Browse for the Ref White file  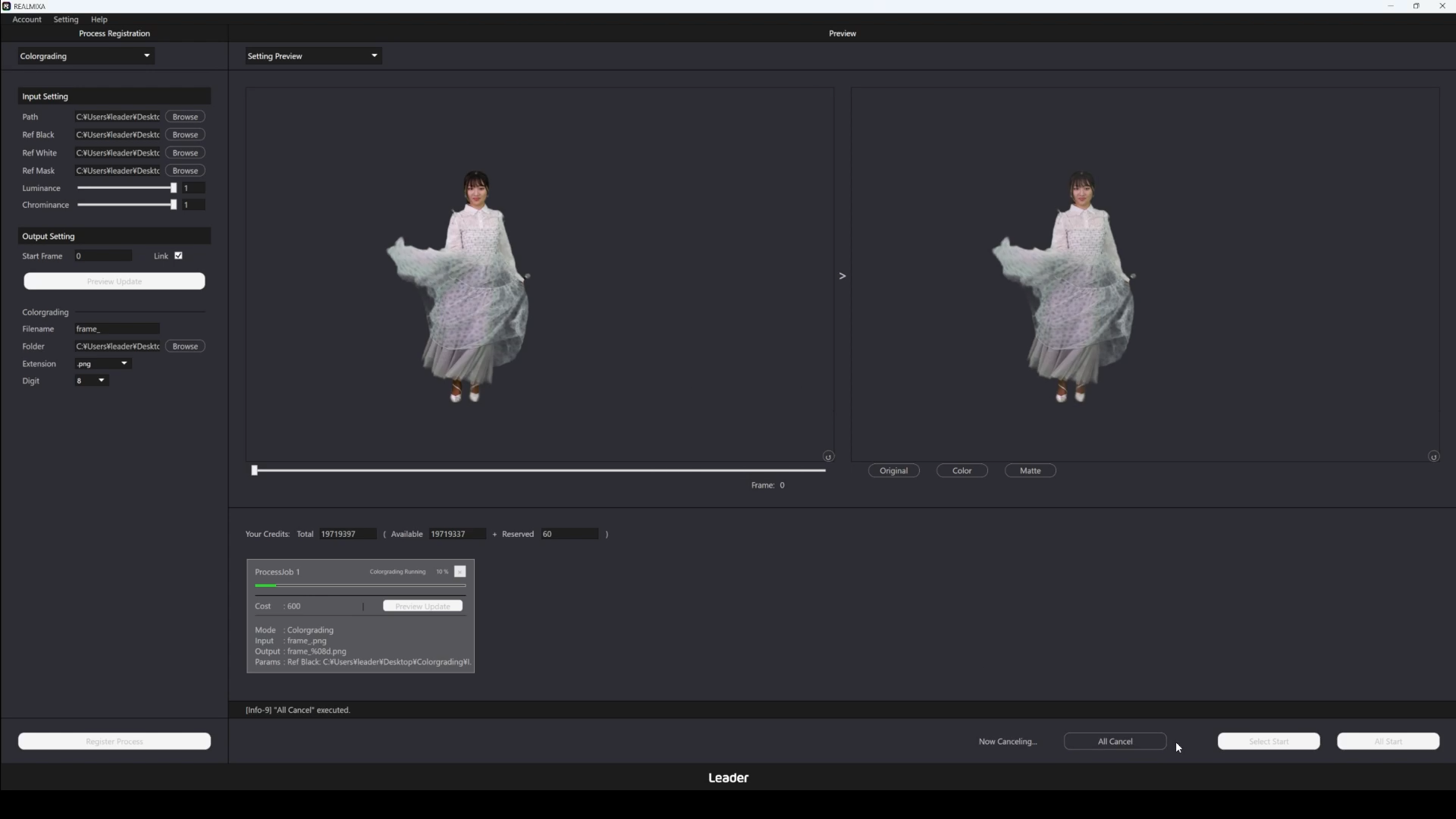click(185, 153)
